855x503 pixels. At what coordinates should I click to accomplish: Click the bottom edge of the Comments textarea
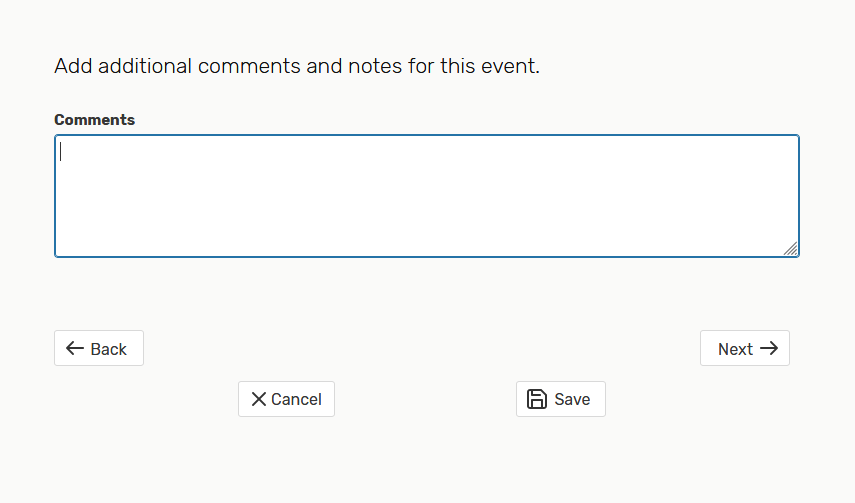click(427, 256)
